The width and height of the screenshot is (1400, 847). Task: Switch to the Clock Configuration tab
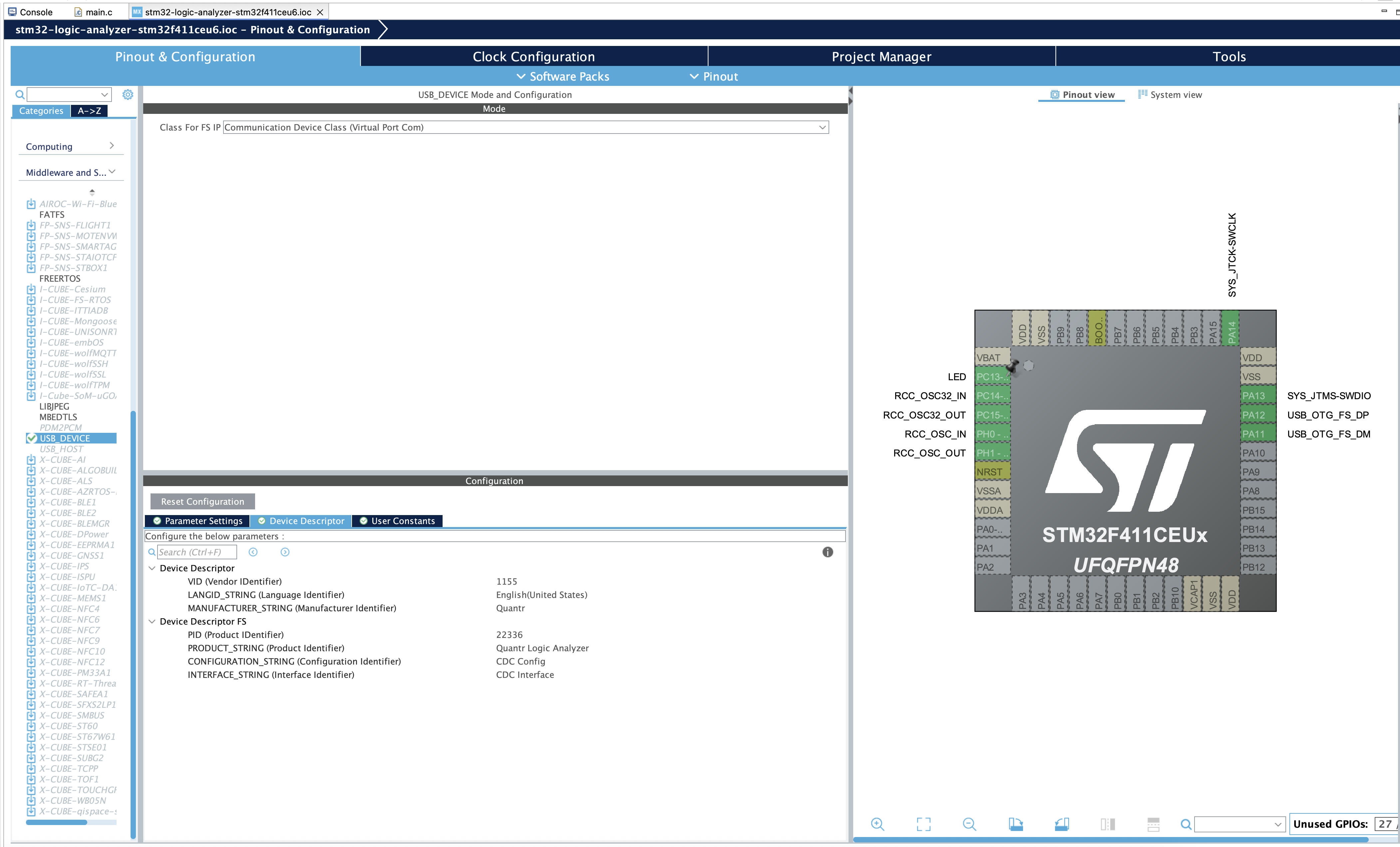pos(533,56)
